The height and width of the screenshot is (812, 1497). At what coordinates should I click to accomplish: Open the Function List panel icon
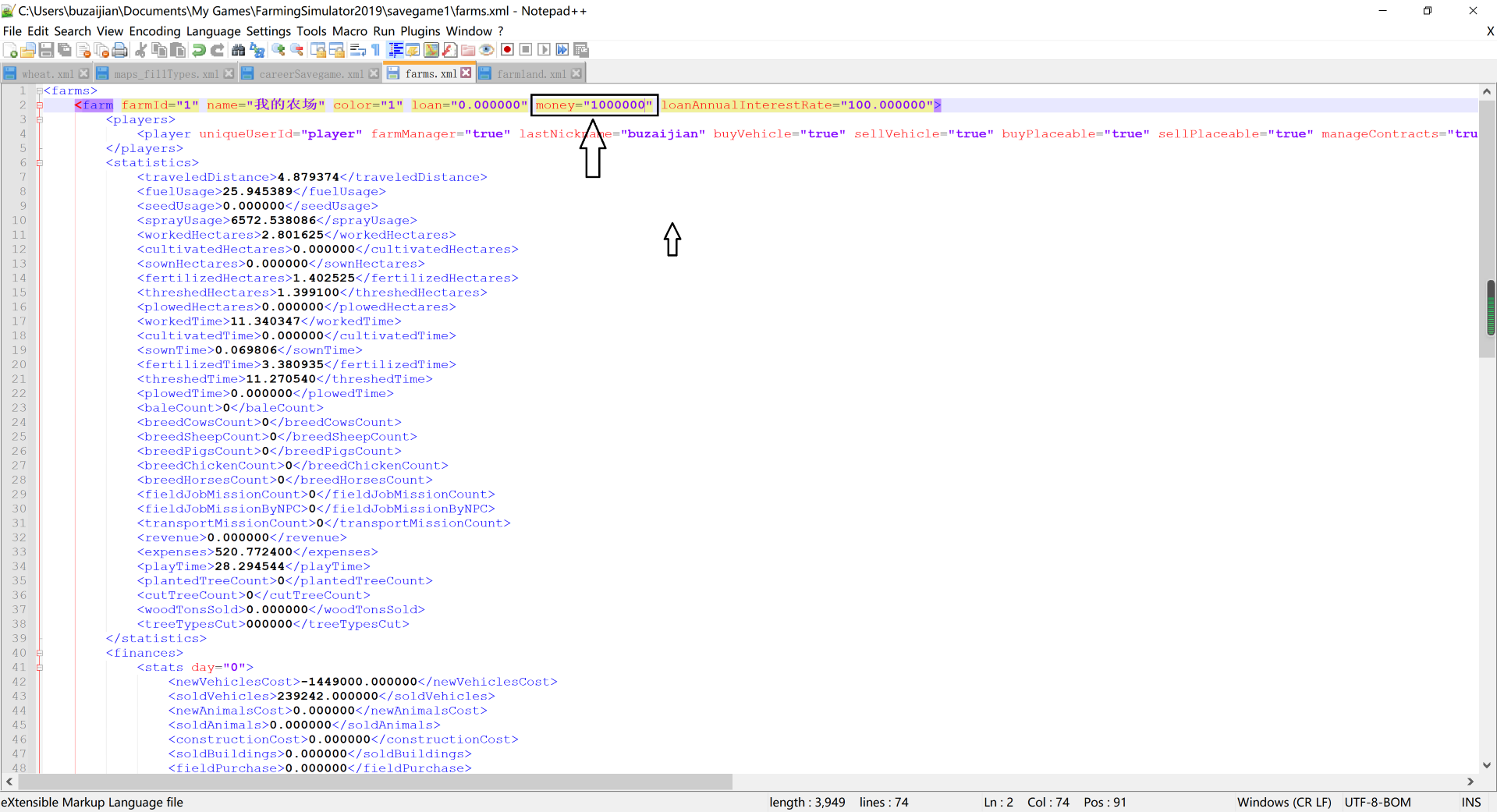tap(450, 50)
